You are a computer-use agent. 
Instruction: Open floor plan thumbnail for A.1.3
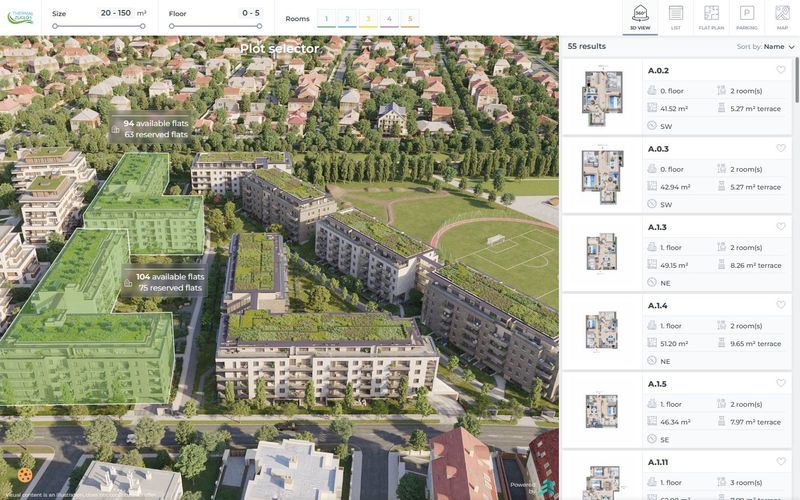[602, 253]
